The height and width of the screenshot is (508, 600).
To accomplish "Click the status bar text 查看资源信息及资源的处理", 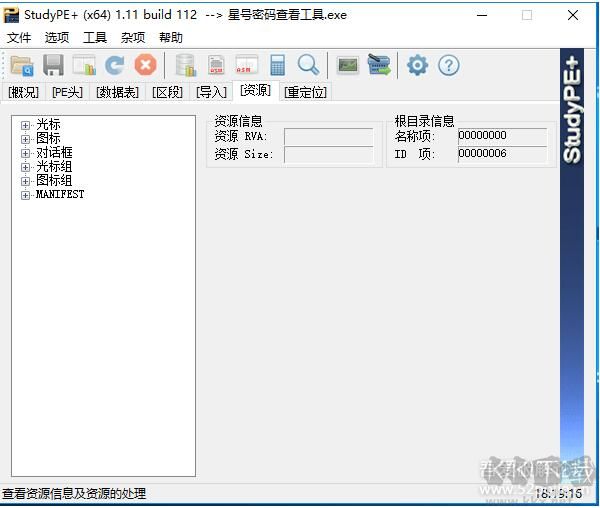I will click(x=74, y=494).
